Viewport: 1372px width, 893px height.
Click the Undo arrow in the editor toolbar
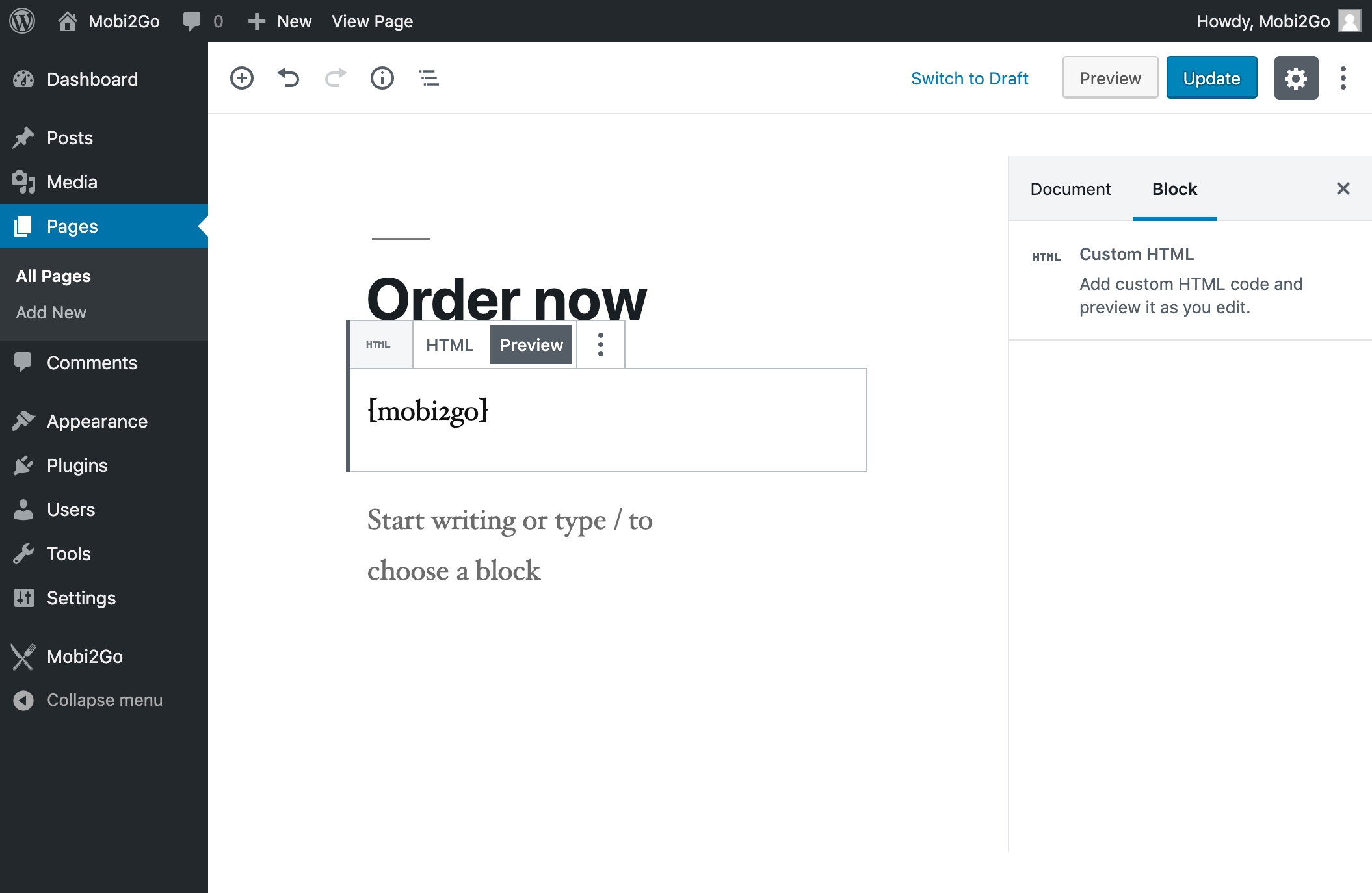click(289, 77)
